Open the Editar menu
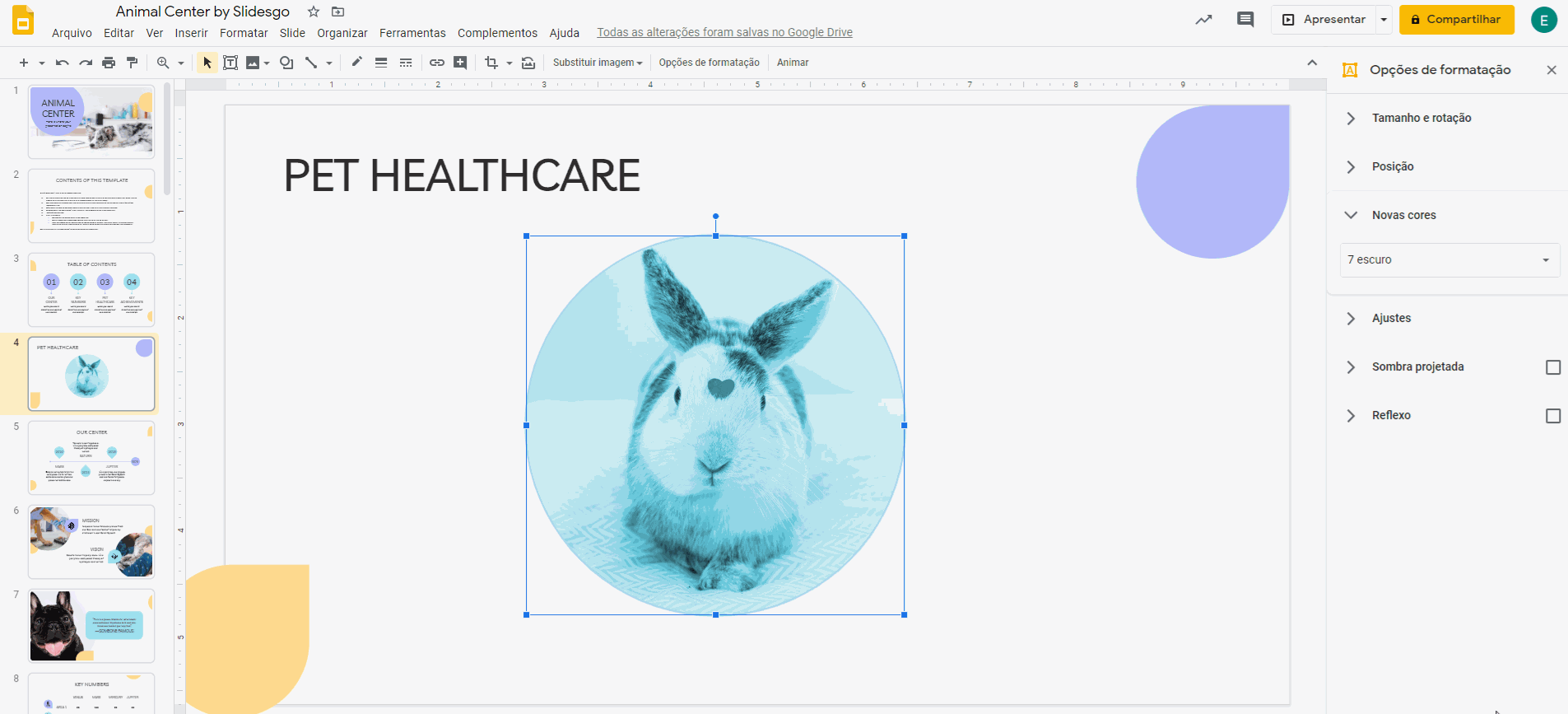 pos(119,33)
